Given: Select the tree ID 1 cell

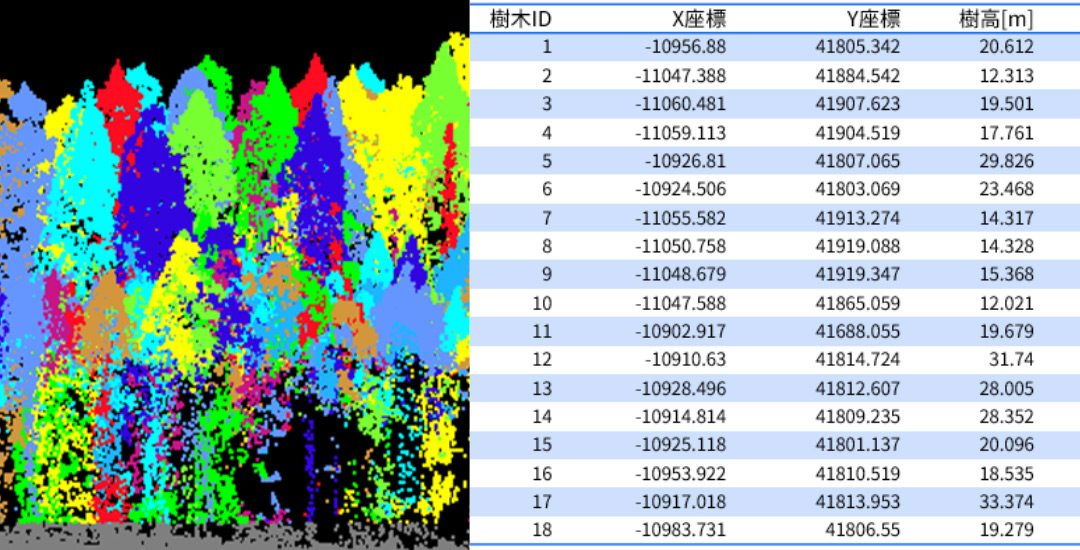Looking at the screenshot, I should (546, 46).
